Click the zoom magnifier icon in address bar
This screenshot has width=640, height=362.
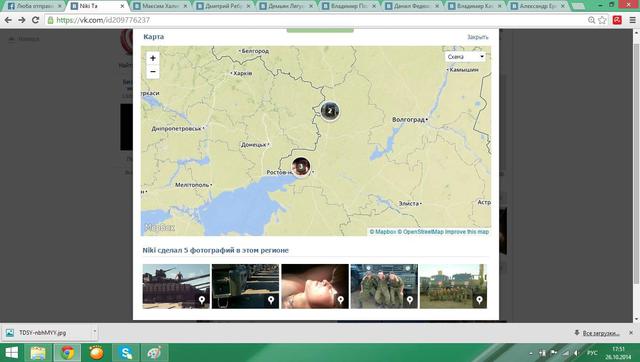pos(591,20)
